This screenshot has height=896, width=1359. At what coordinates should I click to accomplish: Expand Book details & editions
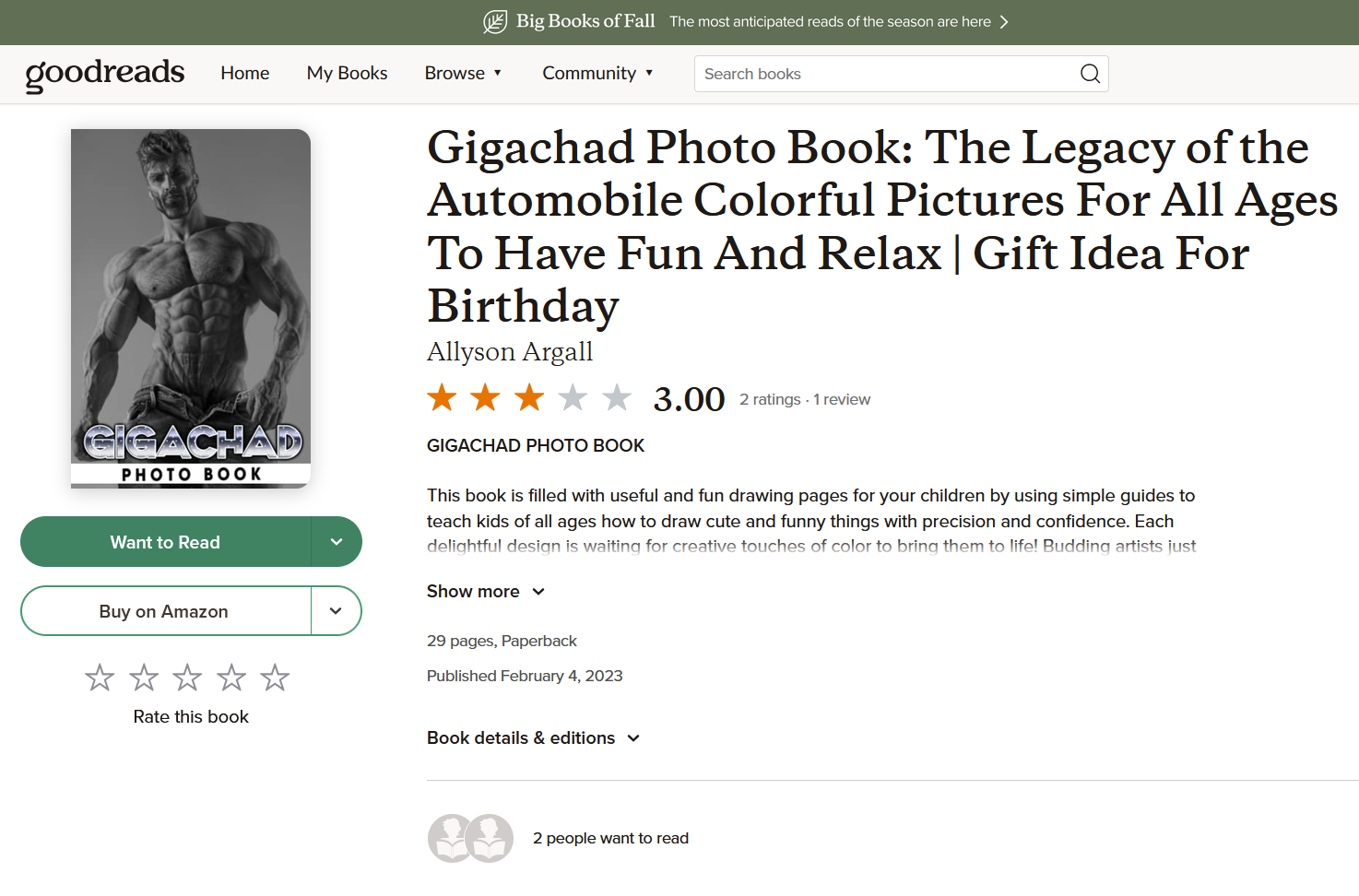pos(533,737)
